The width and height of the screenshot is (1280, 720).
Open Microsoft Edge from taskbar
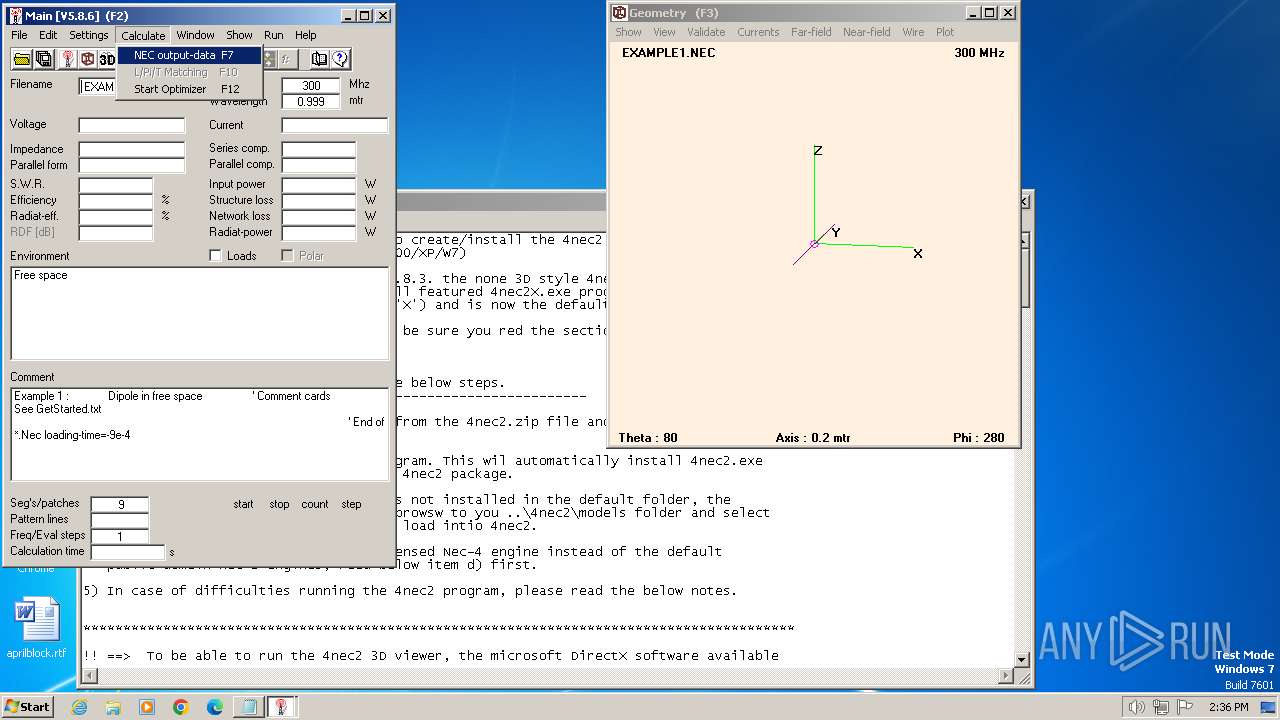coord(215,707)
